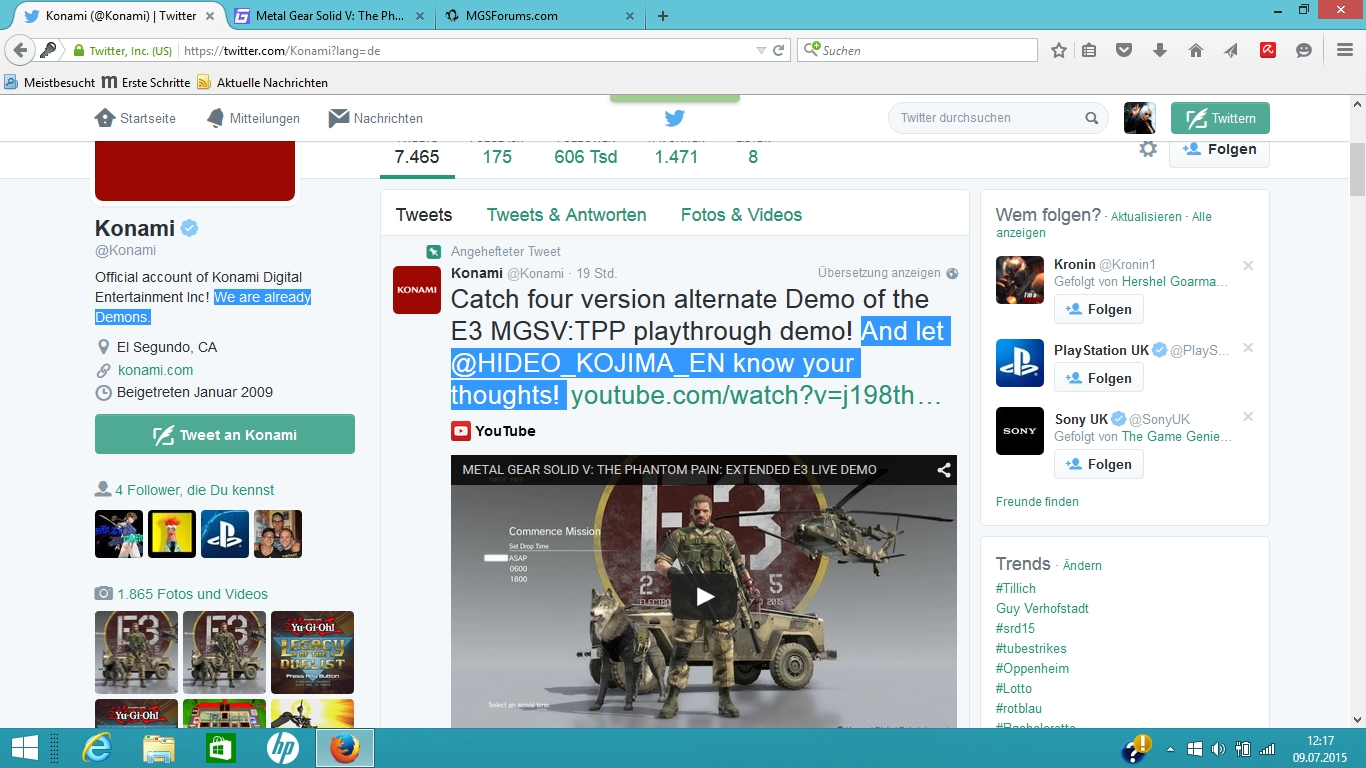Open the Firefox downloads arrow icon
Image resolution: width=1366 pixels, height=768 pixels.
[x=1160, y=50]
